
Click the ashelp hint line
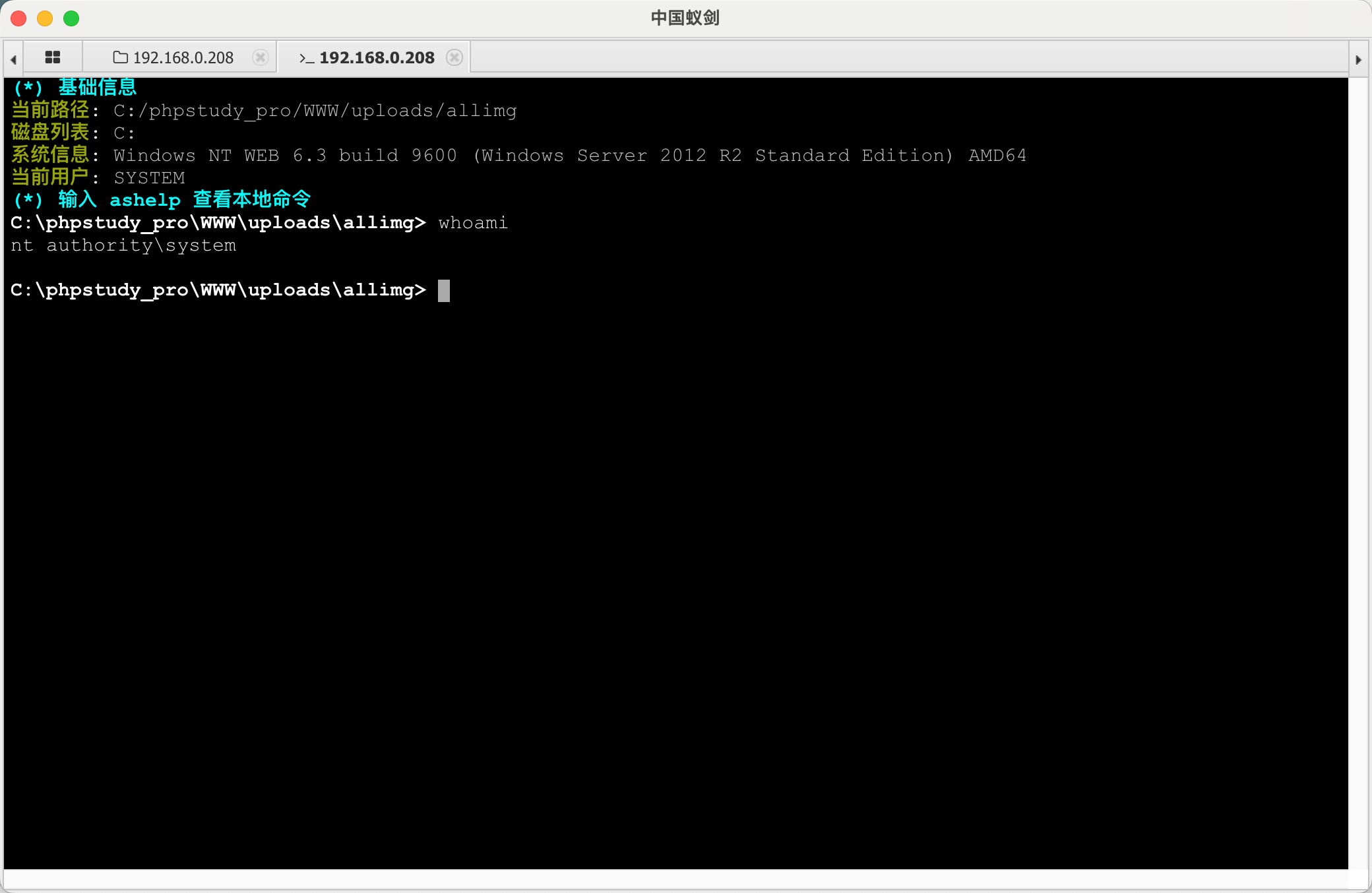coord(162,199)
